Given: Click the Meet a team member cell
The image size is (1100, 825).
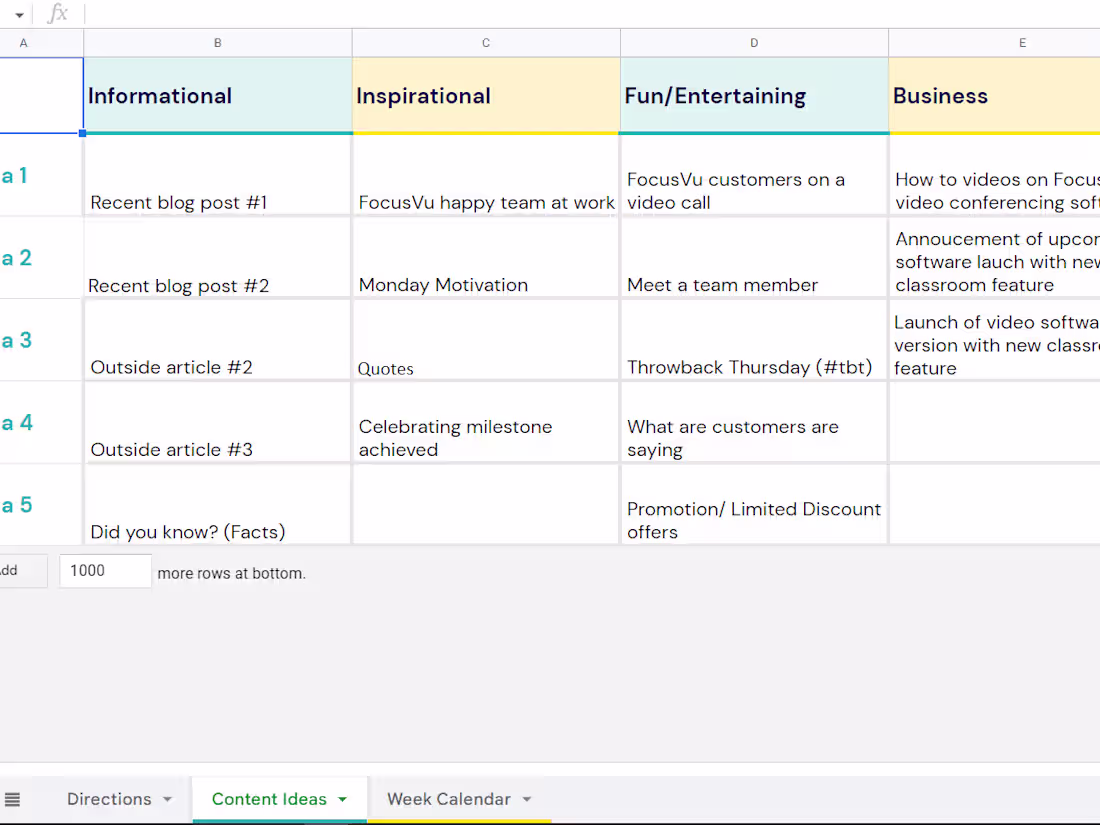Looking at the screenshot, I should [754, 257].
